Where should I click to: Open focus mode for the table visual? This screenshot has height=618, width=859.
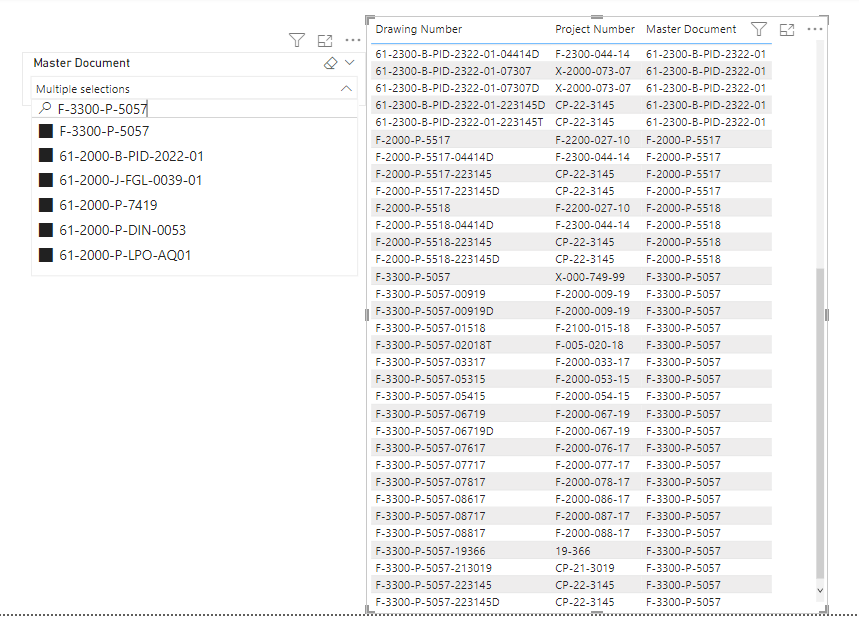pos(787,30)
